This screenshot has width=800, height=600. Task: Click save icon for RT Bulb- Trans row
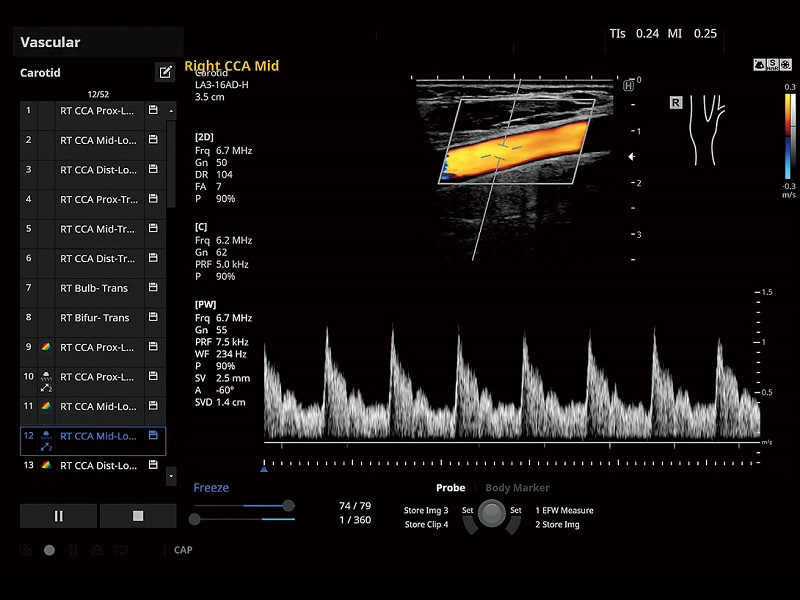pos(153,288)
